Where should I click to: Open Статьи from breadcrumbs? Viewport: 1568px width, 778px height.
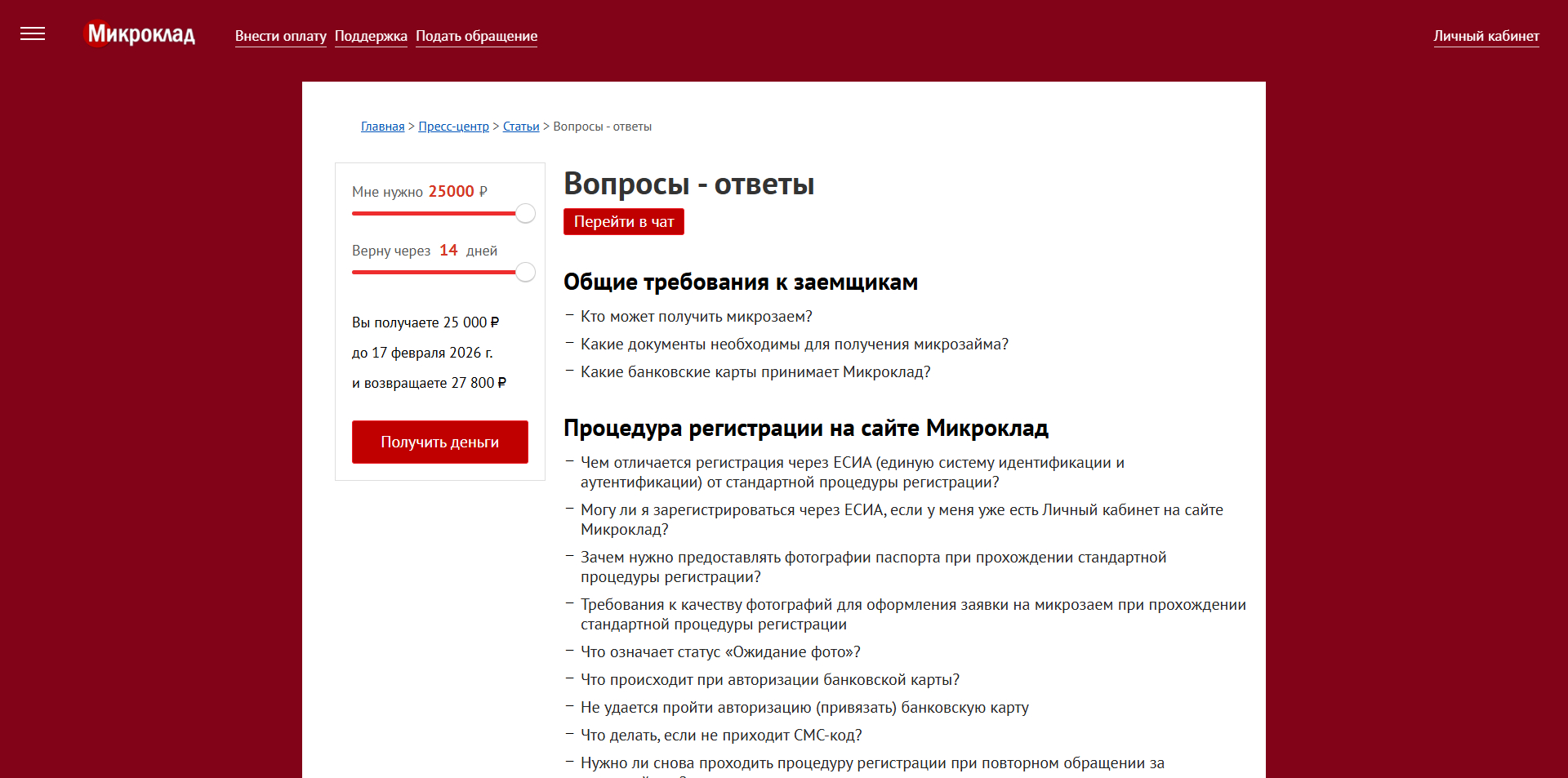(x=520, y=126)
